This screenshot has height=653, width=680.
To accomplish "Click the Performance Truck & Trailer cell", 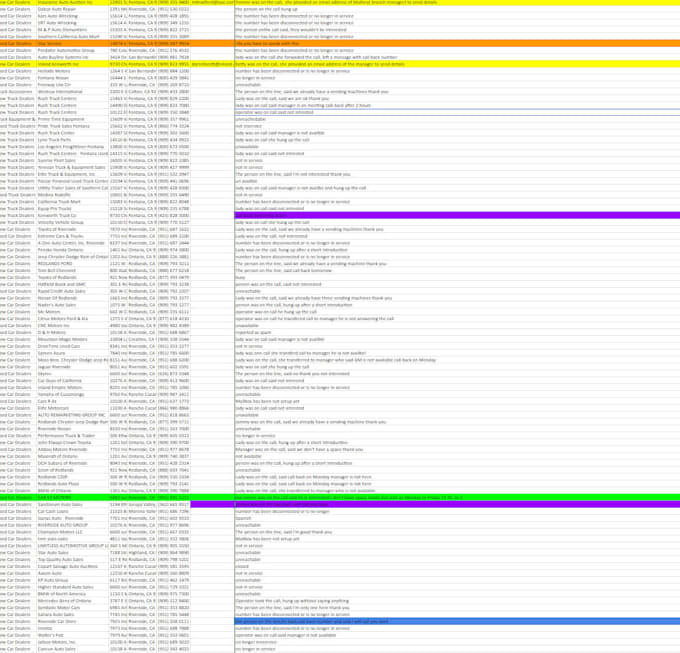I will coord(72,436).
